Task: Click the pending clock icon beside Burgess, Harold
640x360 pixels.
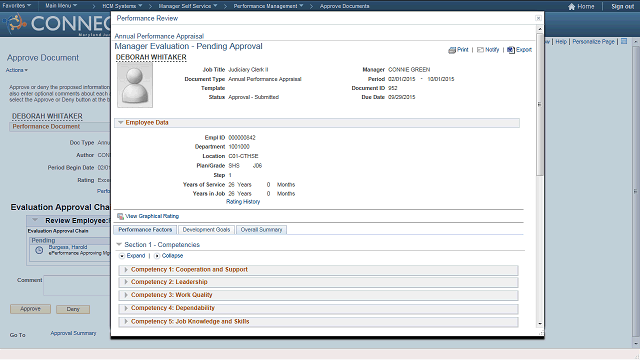Action: click(39, 250)
